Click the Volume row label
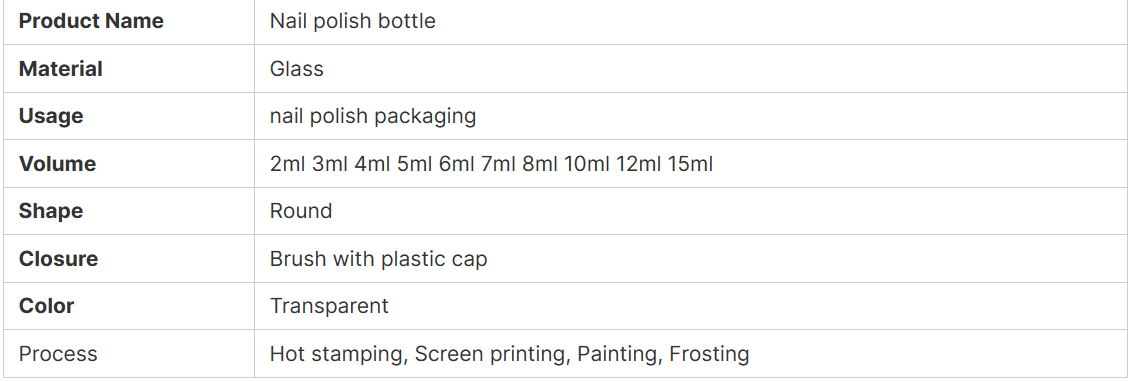 pyautogui.click(x=57, y=164)
